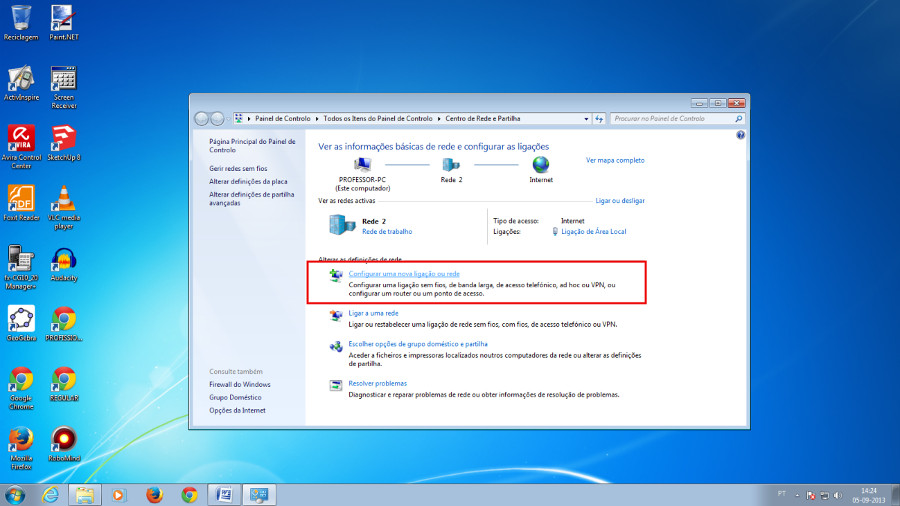The height and width of the screenshot is (506, 900).
Task: Launch VLC media player desktop icon
Action: (x=64, y=207)
